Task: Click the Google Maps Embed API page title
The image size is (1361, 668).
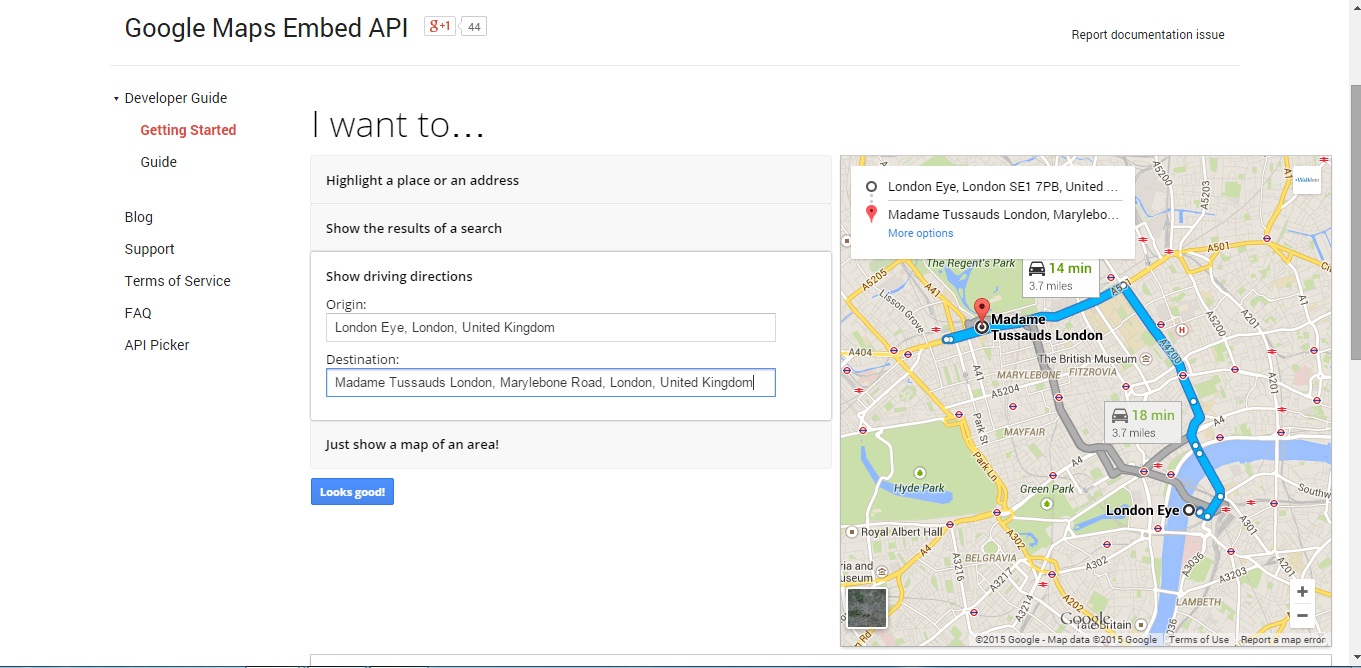Action: [266, 28]
